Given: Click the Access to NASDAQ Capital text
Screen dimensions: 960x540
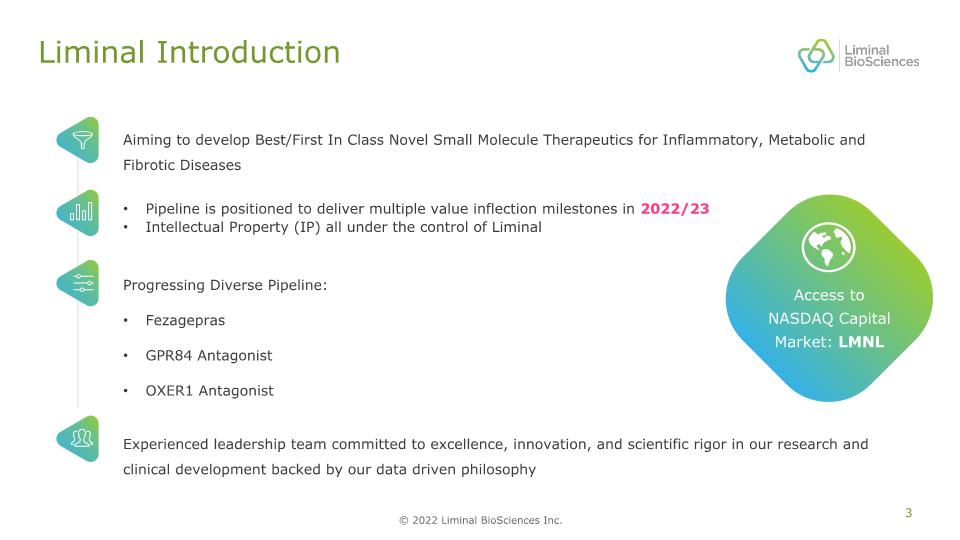Looking at the screenshot, I should [828, 307].
